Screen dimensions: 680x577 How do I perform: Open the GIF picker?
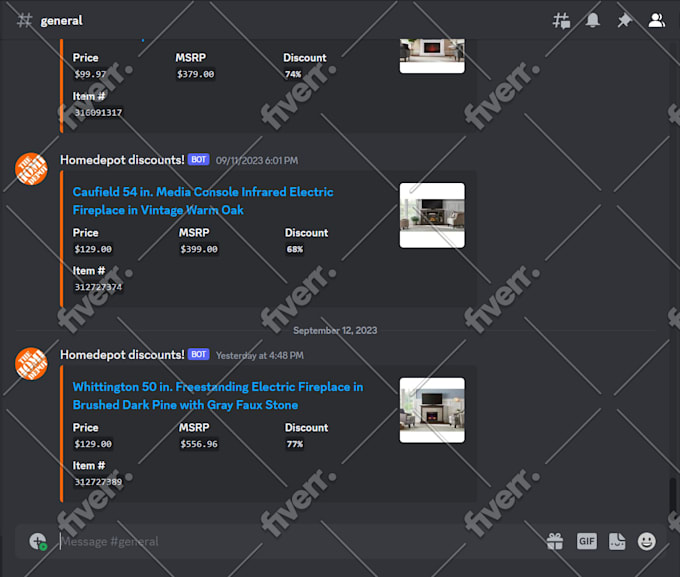[587, 541]
